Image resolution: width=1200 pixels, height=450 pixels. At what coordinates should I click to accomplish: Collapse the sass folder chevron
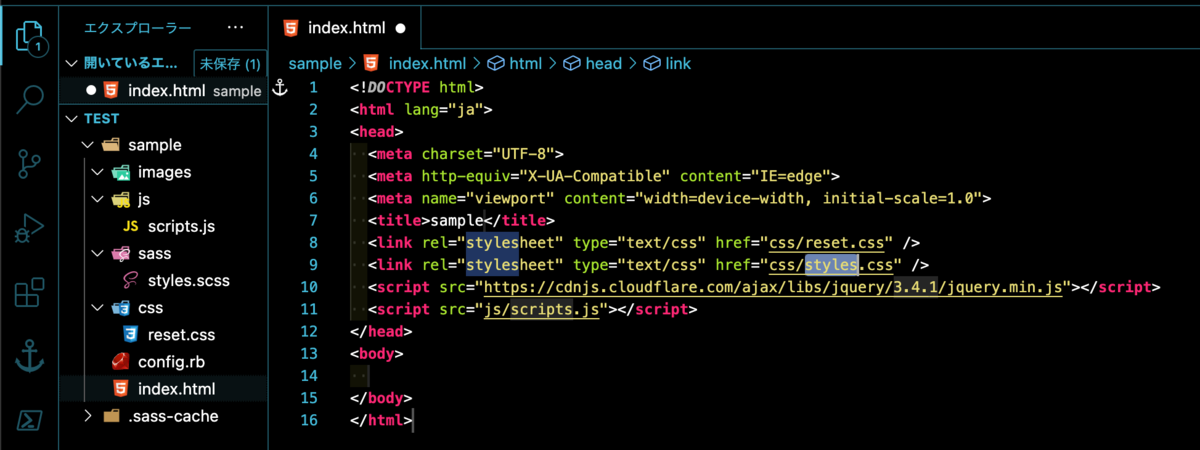tap(97, 254)
